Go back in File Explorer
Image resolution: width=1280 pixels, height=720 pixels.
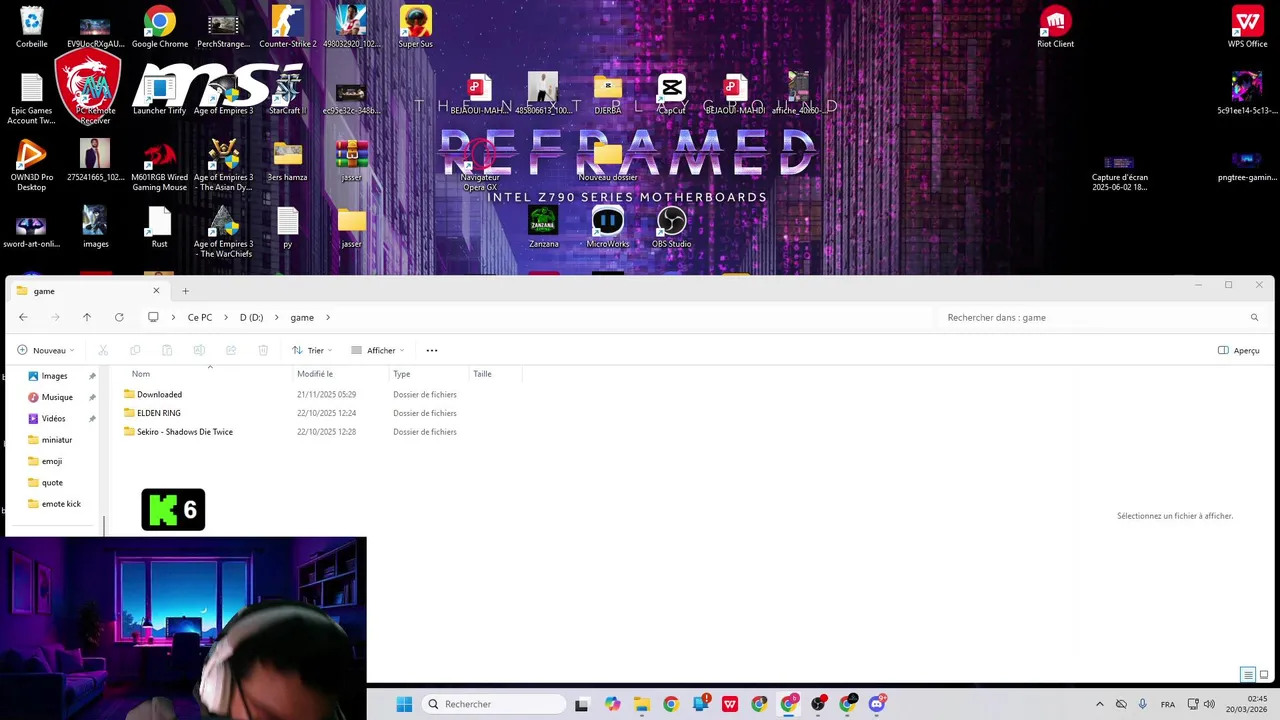(23, 317)
